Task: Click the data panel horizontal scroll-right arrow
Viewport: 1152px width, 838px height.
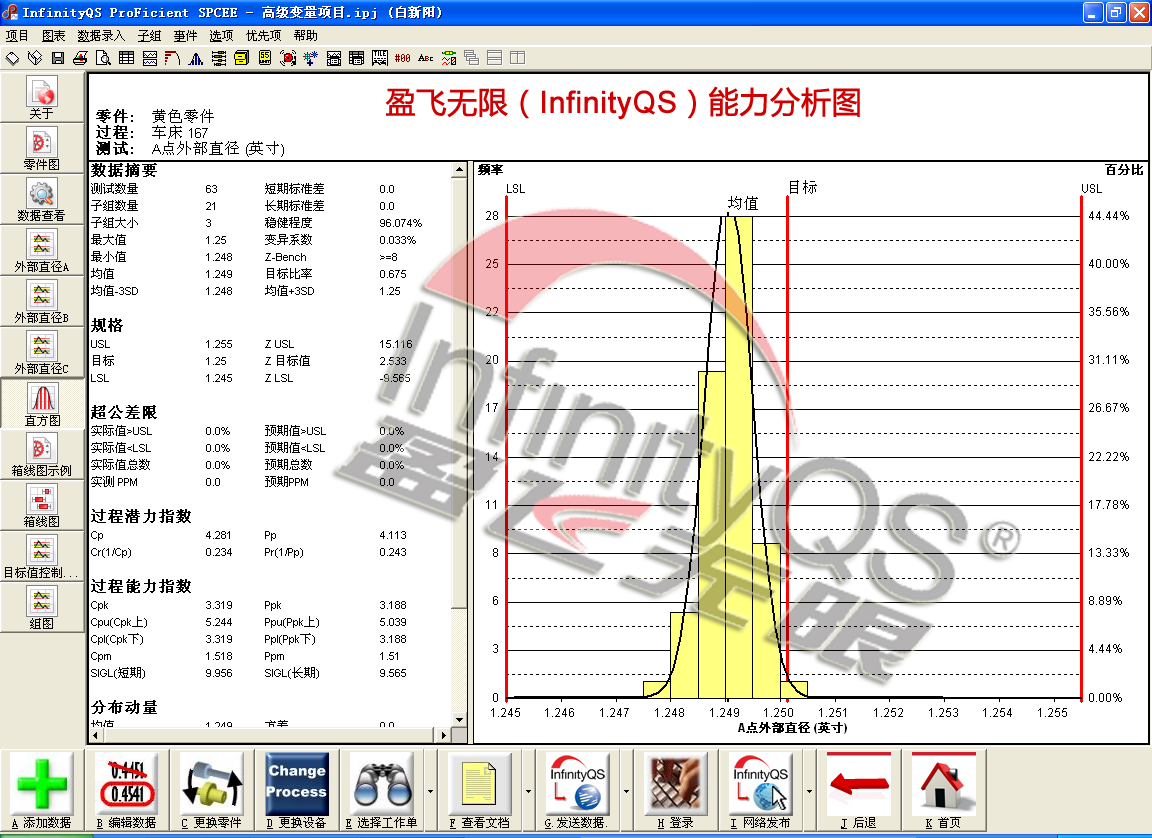Action: tap(444, 734)
